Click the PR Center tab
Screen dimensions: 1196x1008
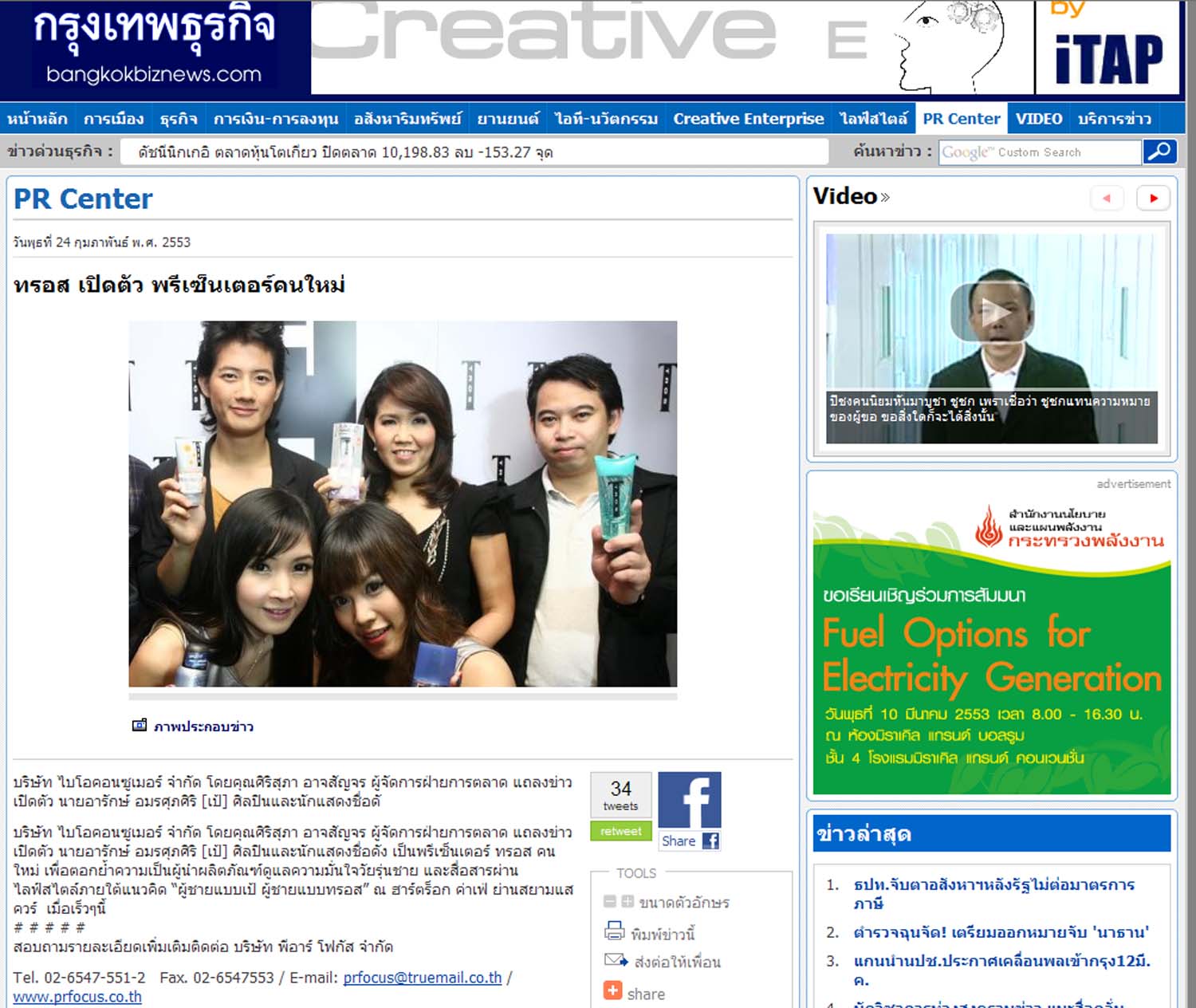click(962, 119)
